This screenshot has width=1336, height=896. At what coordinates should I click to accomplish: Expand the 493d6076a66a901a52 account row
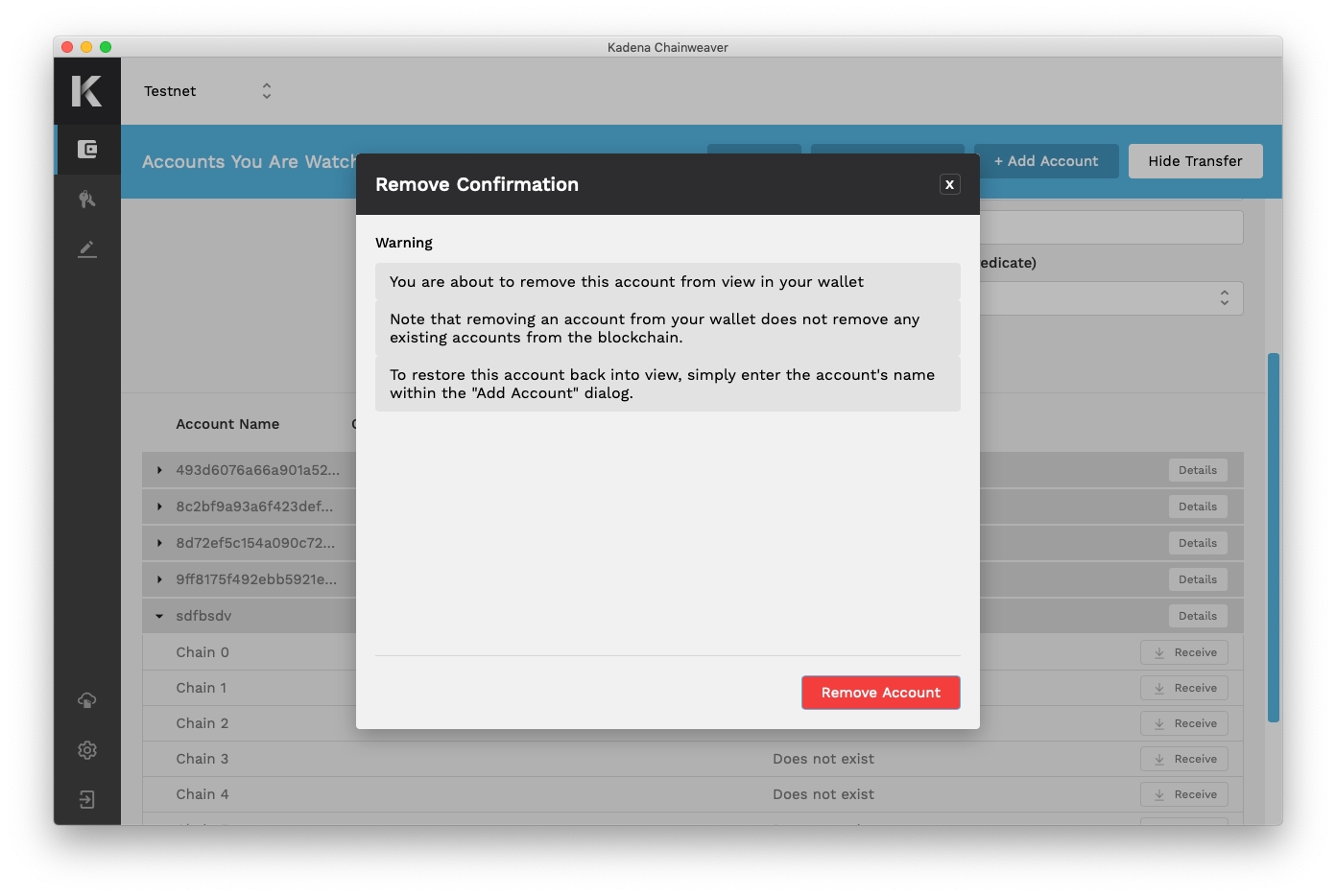pos(159,470)
